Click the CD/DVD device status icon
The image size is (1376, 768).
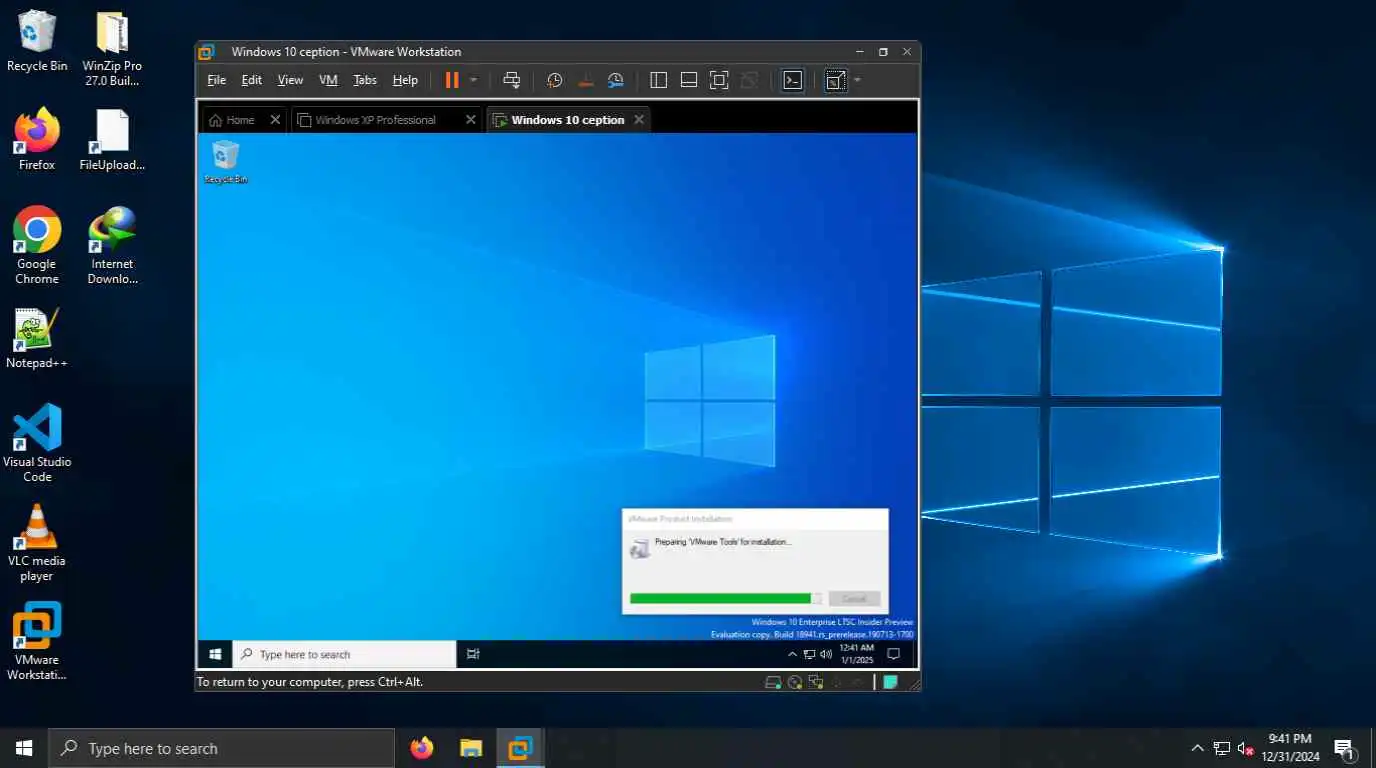click(795, 682)
